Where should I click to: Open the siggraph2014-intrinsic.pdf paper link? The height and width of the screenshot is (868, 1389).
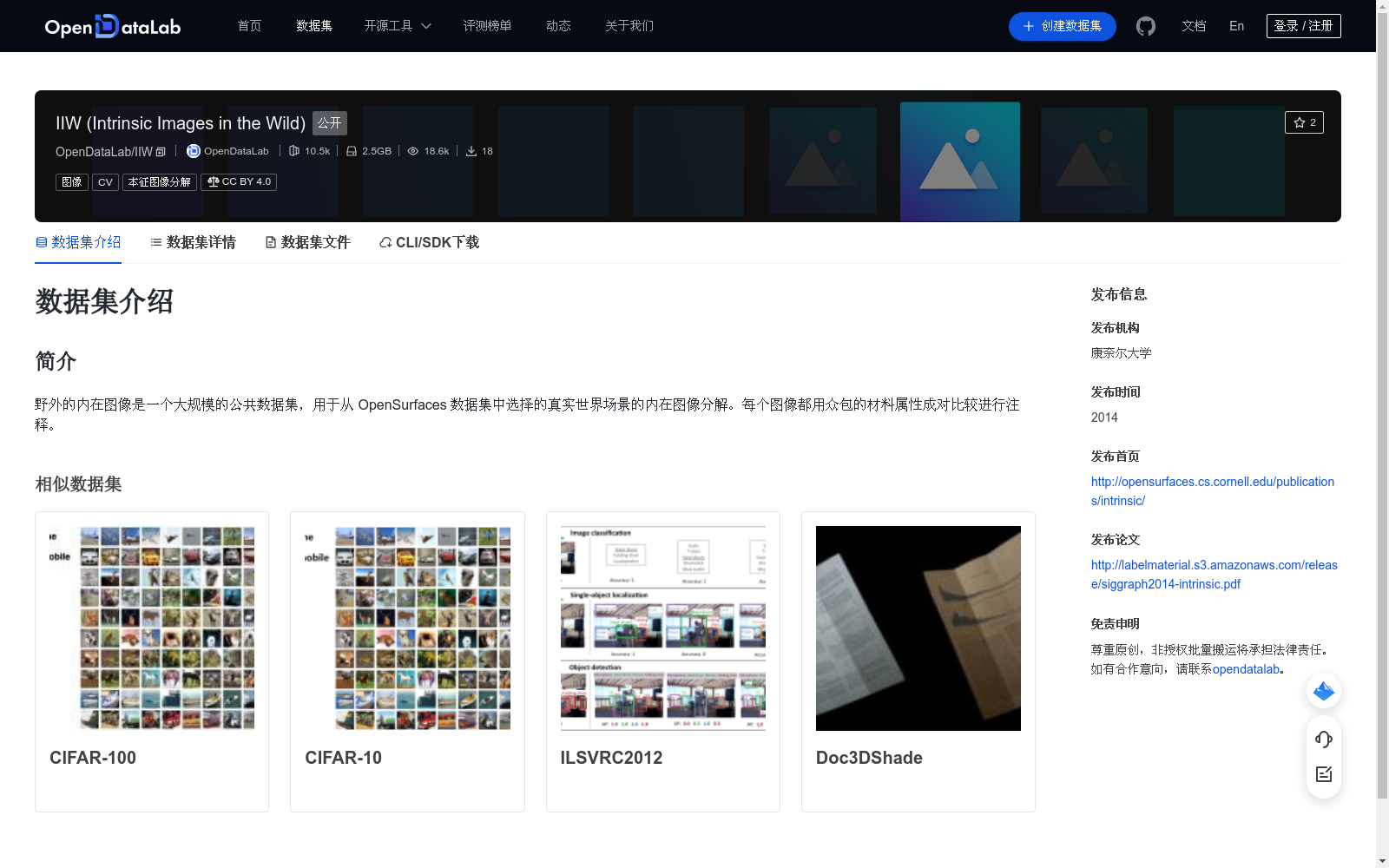pos(1214,575)
